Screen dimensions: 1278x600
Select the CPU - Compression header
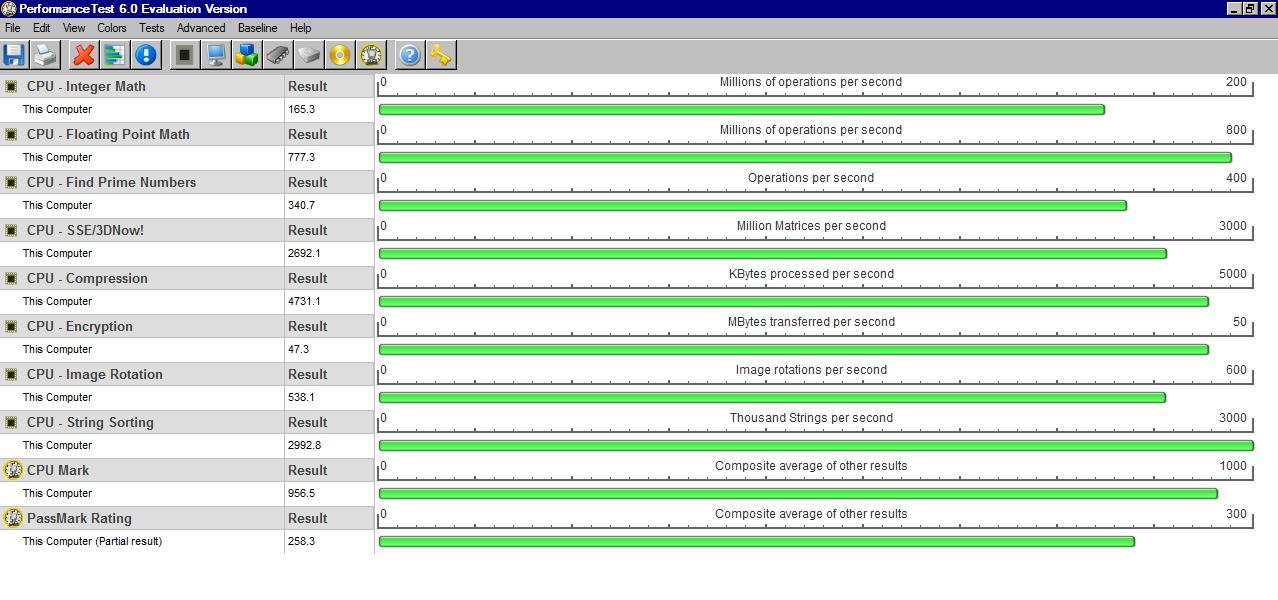(87, 278)
